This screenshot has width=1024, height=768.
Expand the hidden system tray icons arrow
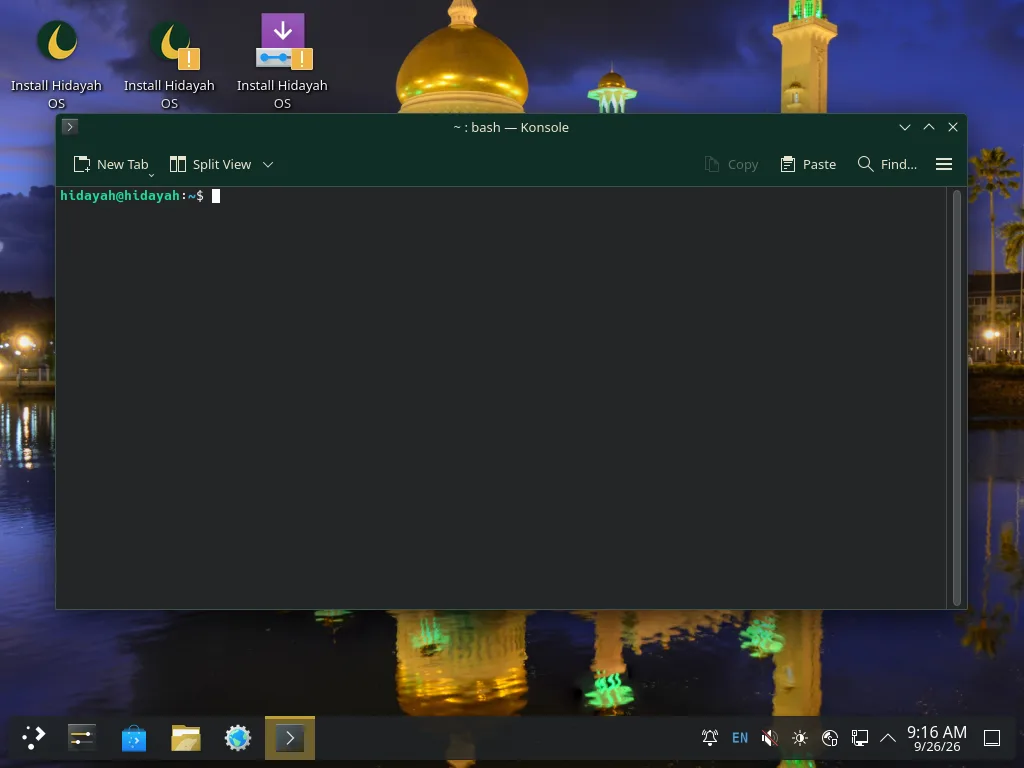point(888,738)
